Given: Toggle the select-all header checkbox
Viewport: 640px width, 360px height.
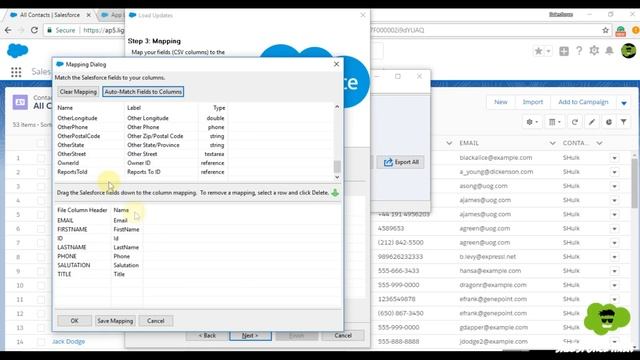Looking at the screenshot, I should (41, 143).
